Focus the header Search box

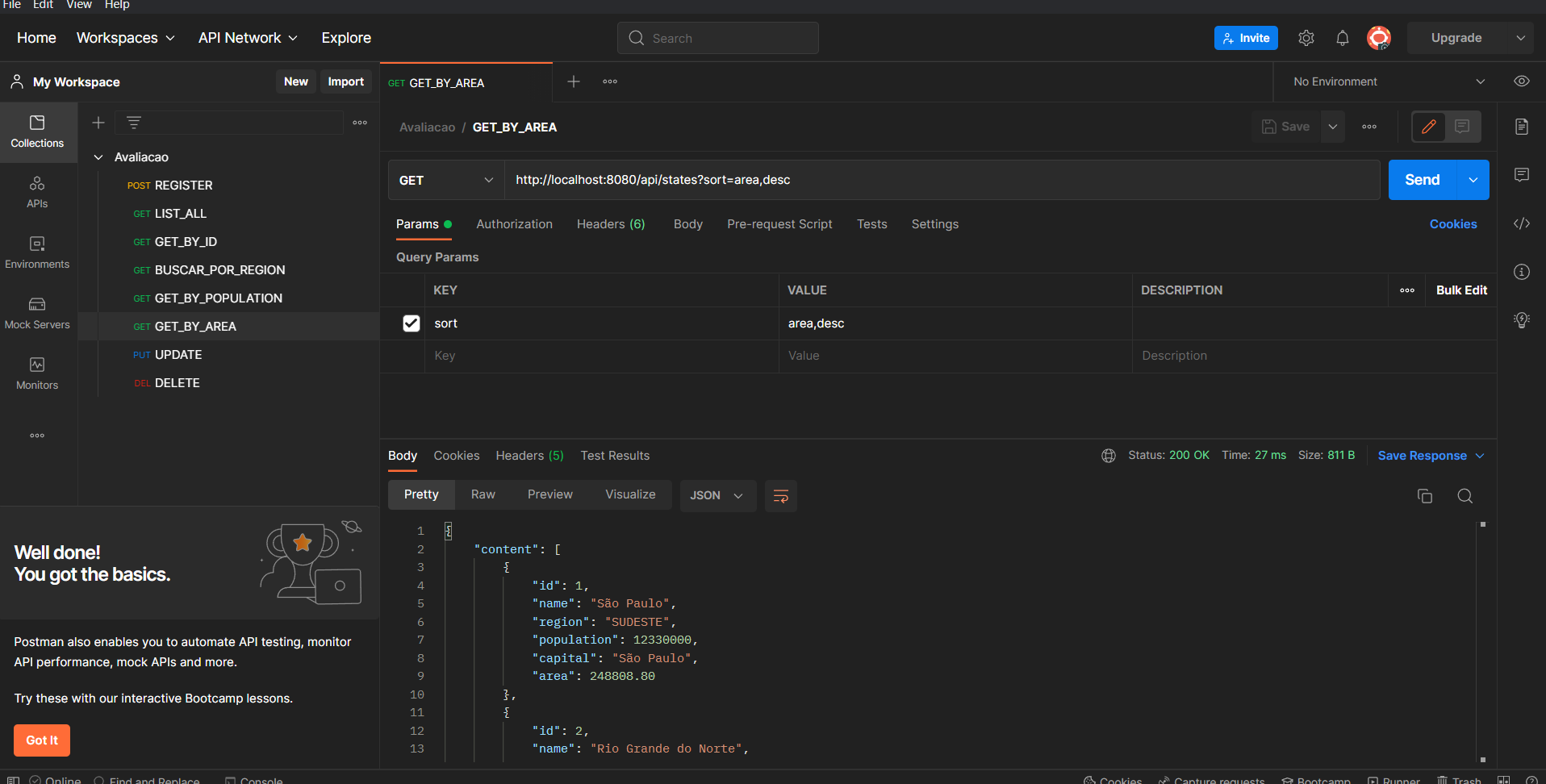[718, 38]
